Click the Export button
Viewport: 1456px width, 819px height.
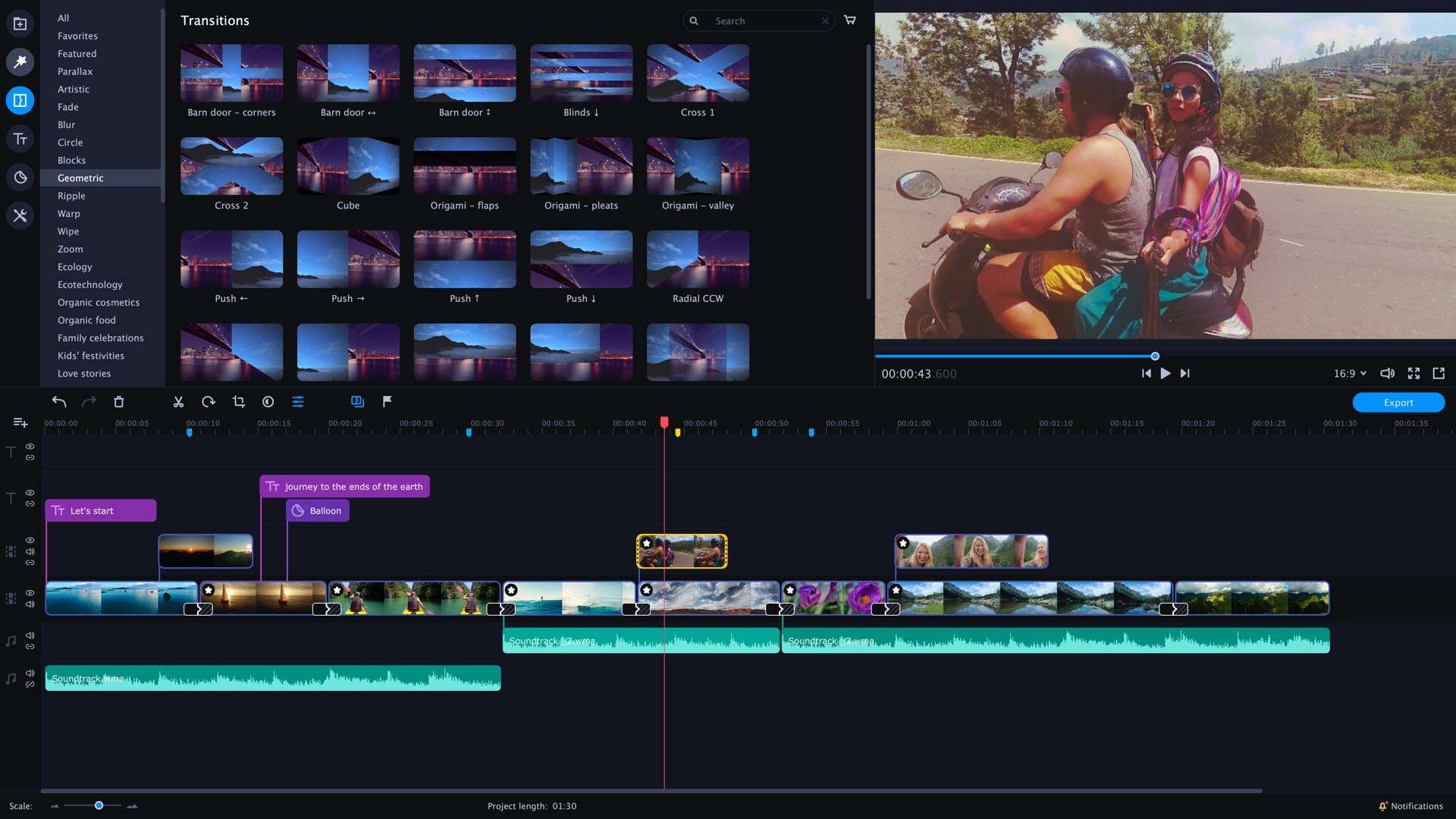(x=1398, y=402)
